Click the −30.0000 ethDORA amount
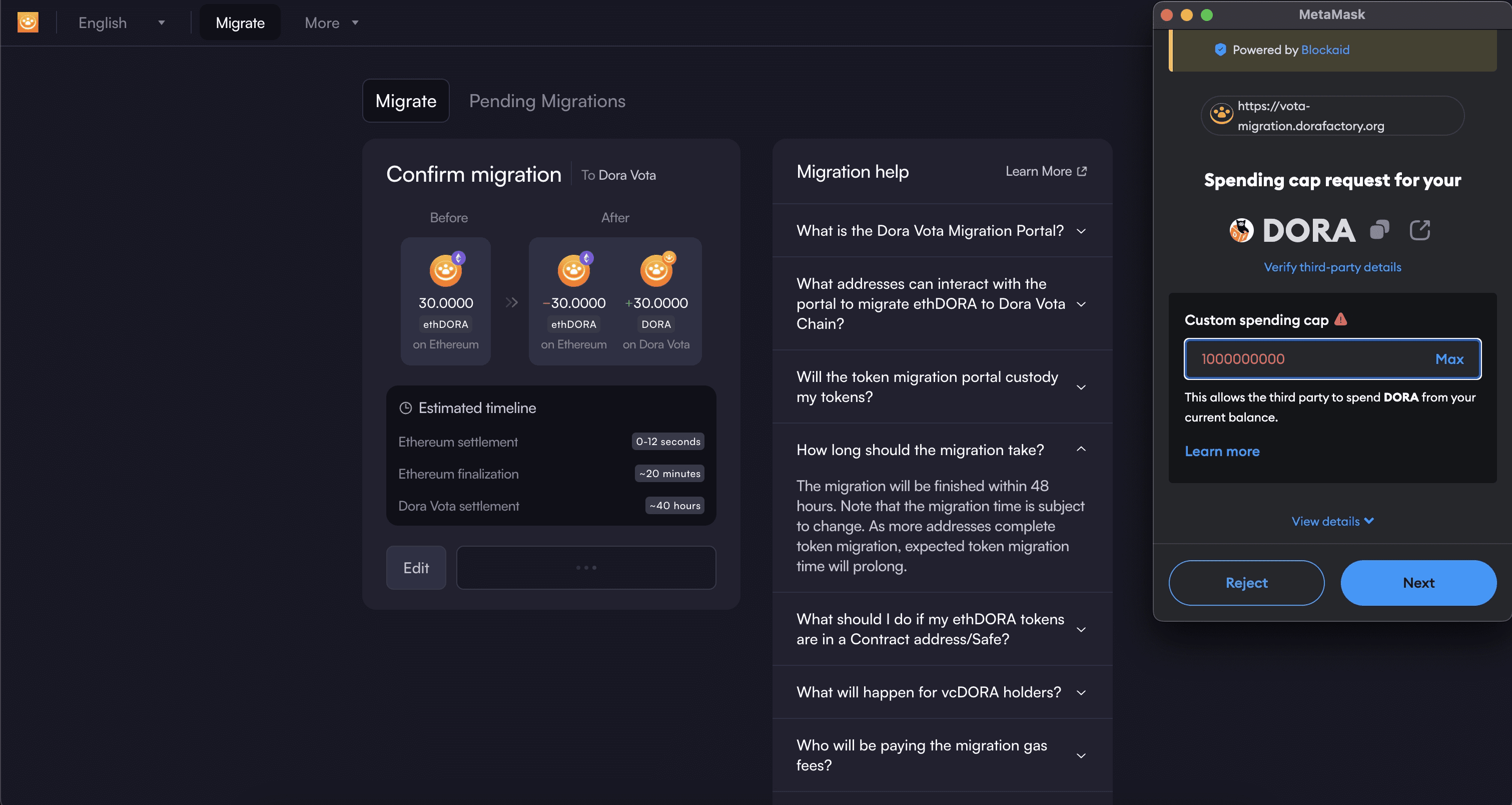Screen dimensions: 1512x805 tap(573, 303)
